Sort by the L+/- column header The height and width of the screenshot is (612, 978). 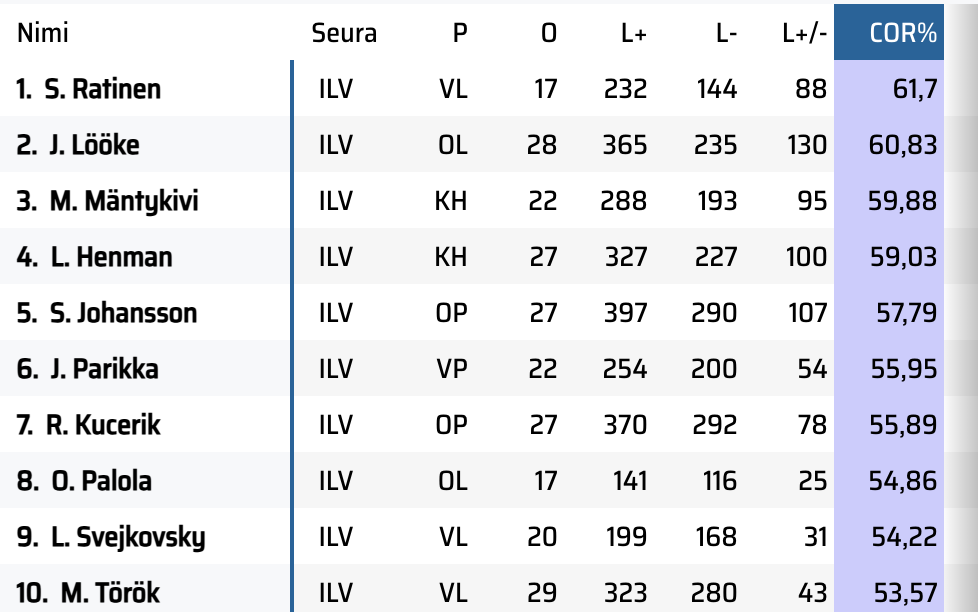804,33
